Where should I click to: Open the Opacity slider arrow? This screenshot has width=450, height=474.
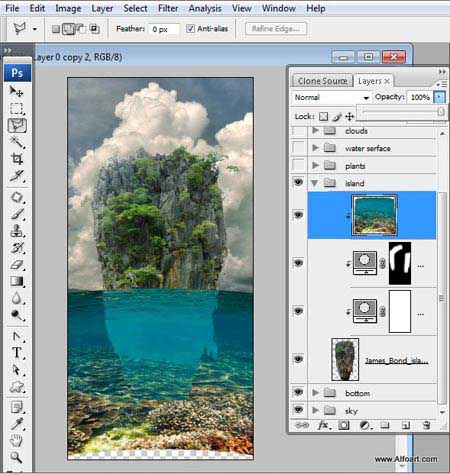click(x=439, y=97)
